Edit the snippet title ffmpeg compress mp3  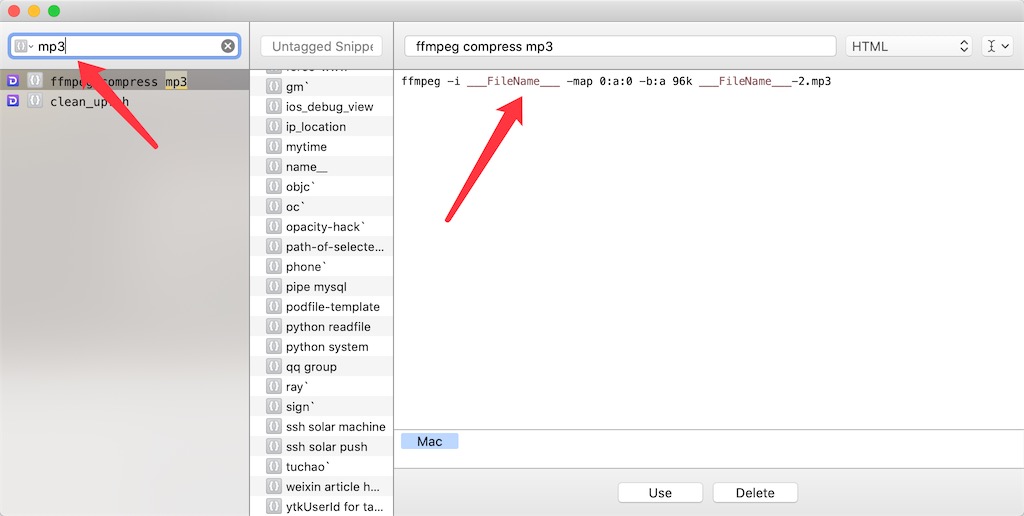619,46
